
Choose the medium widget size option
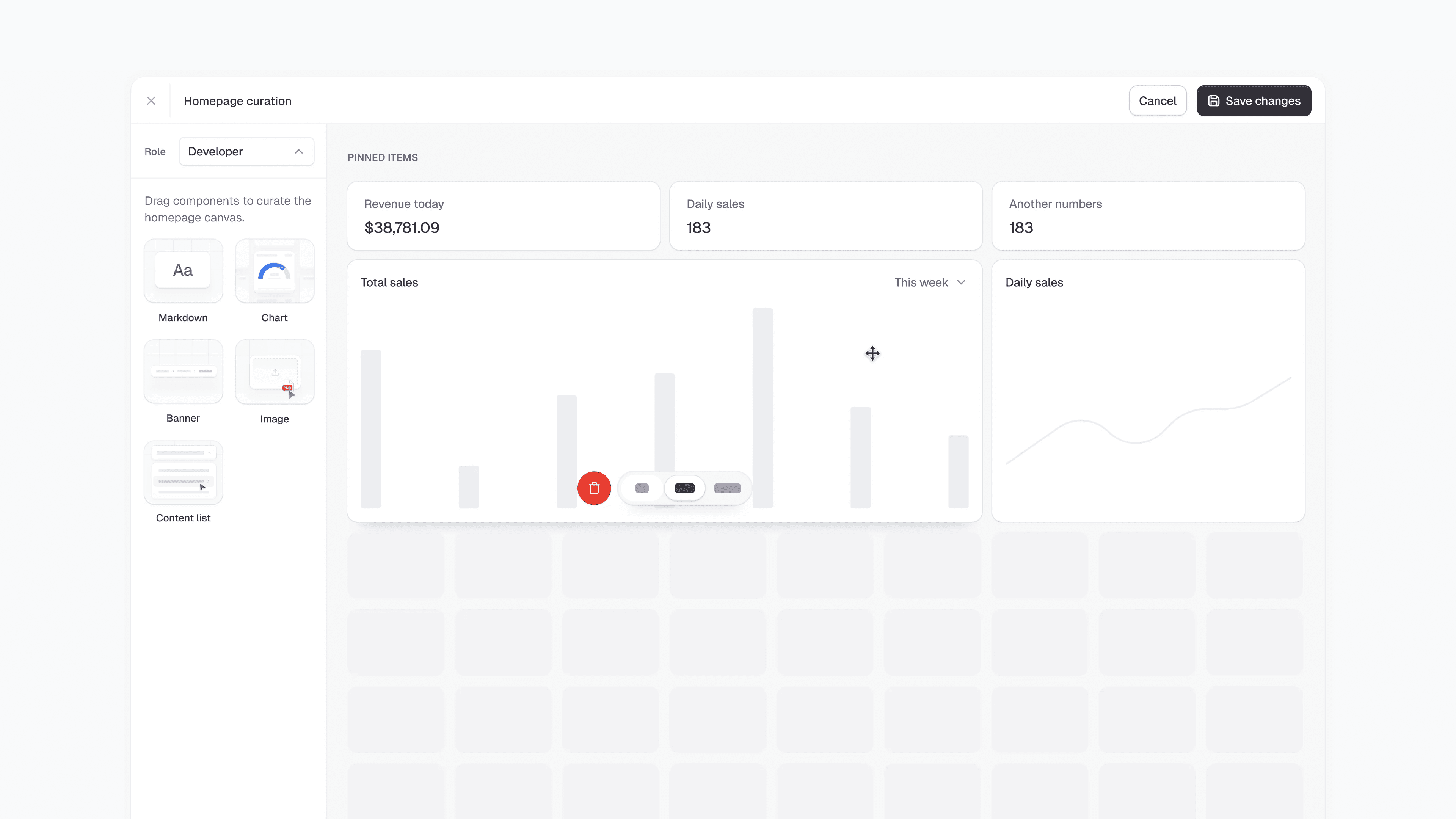point(684,488)
